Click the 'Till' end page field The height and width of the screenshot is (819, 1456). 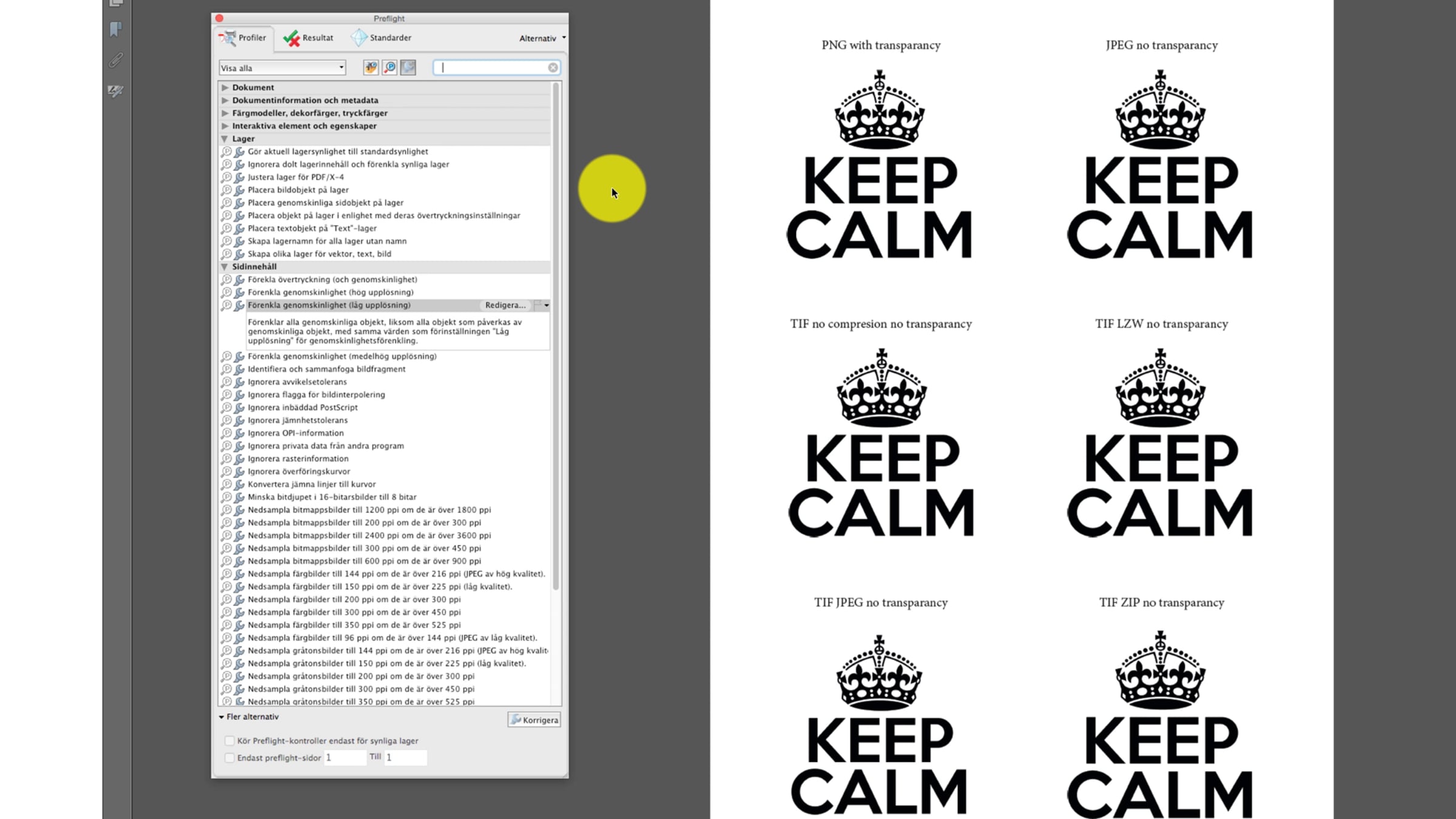[405, 758]
